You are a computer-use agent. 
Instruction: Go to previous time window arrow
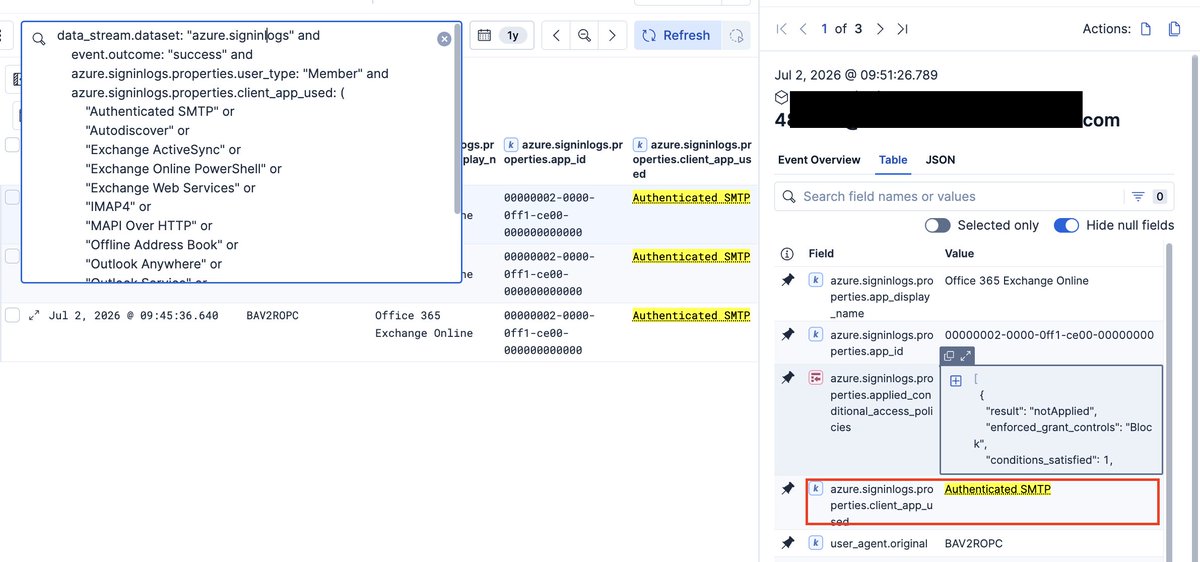(558, 35)
